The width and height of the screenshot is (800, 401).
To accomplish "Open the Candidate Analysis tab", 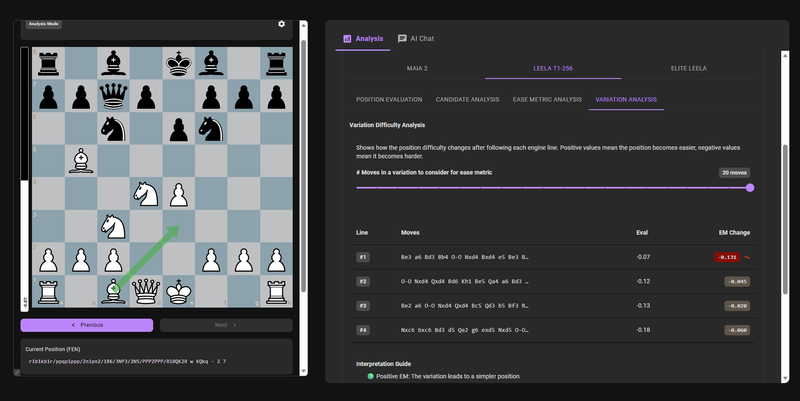I will tap(467, 99).
